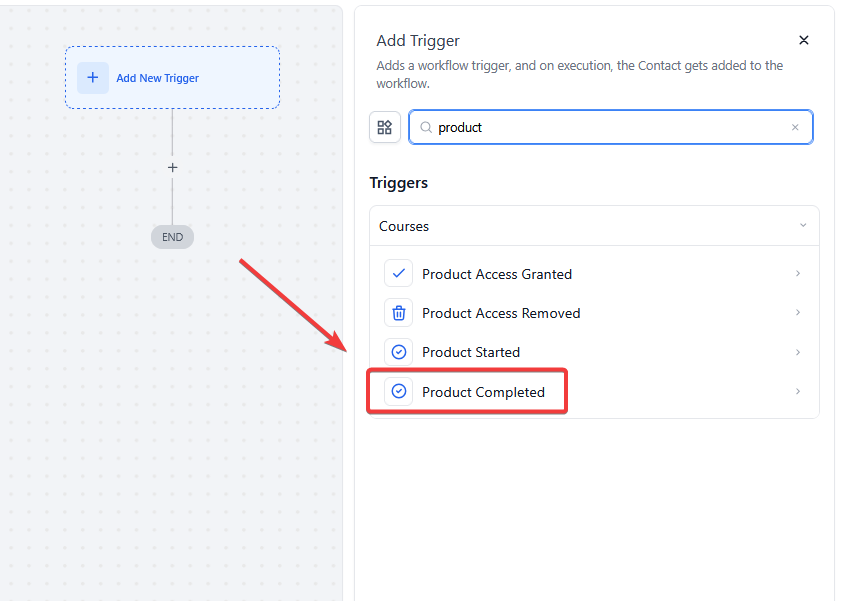Viewport: 846px width, 601px height.
Task: Collapse the Courses section chevron
Action: coord(803,226)
